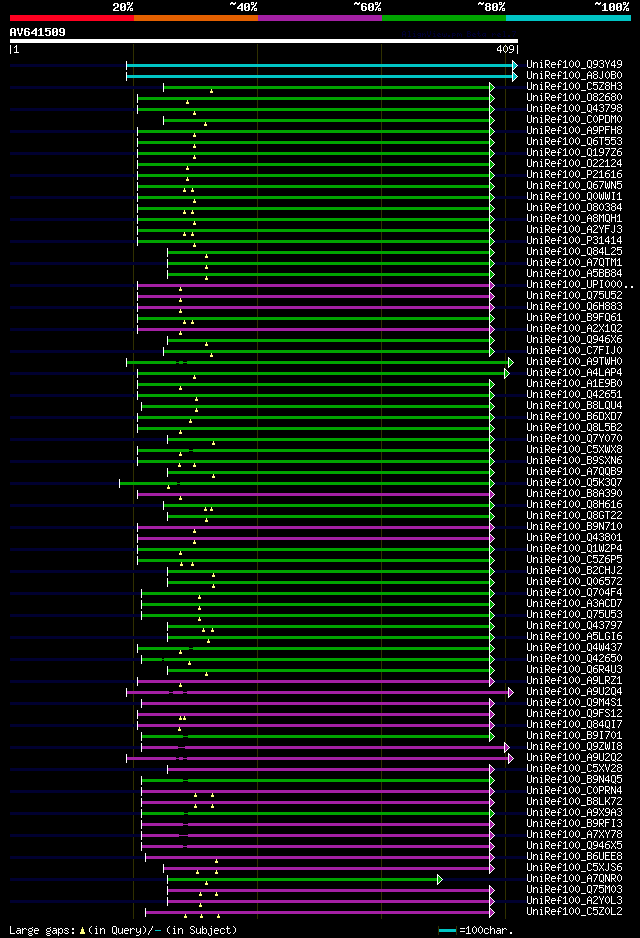Click the UniRef100_Q06572 label
The height and width of the screenshot is (938, 640).
pos(574,581)
